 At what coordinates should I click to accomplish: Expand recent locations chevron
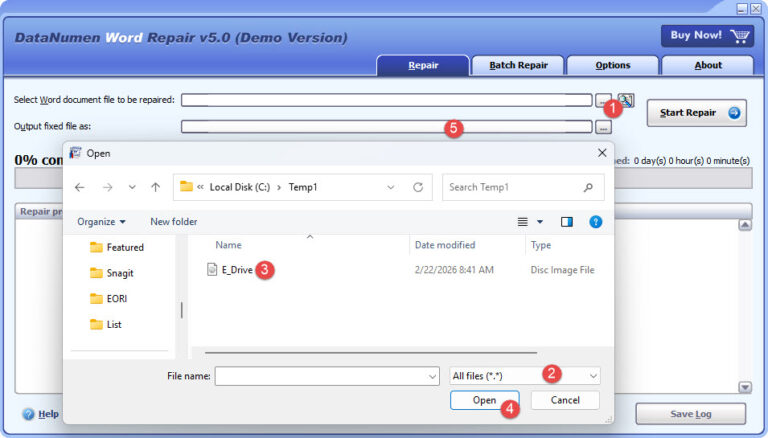point(132,187)
